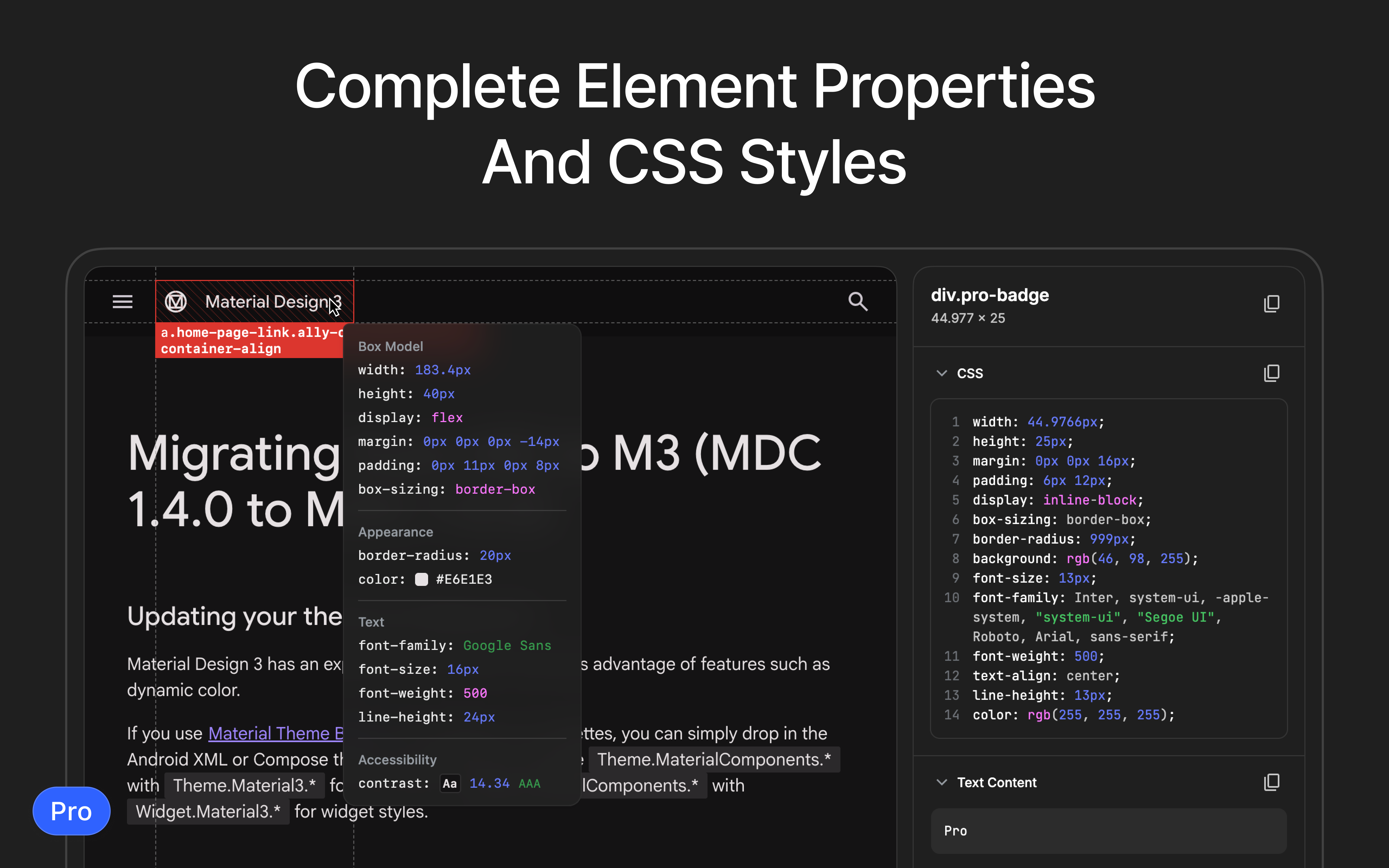Click the #E6E1E3 color swatch
Viewport: 1389px width, 868px height.
pyautogui.click(x=421, y=579)
